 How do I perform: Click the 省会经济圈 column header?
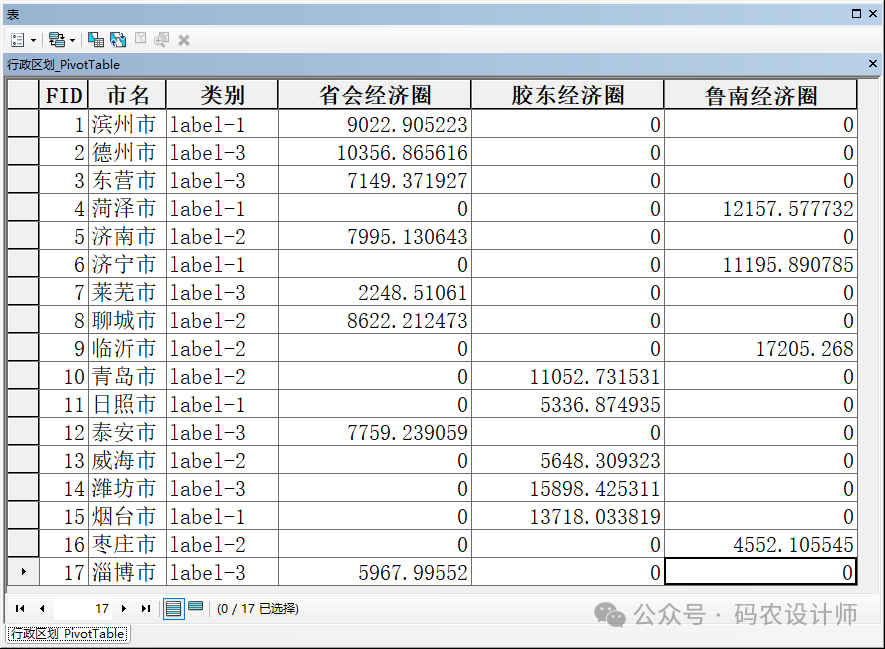click(x=374, y=95)
